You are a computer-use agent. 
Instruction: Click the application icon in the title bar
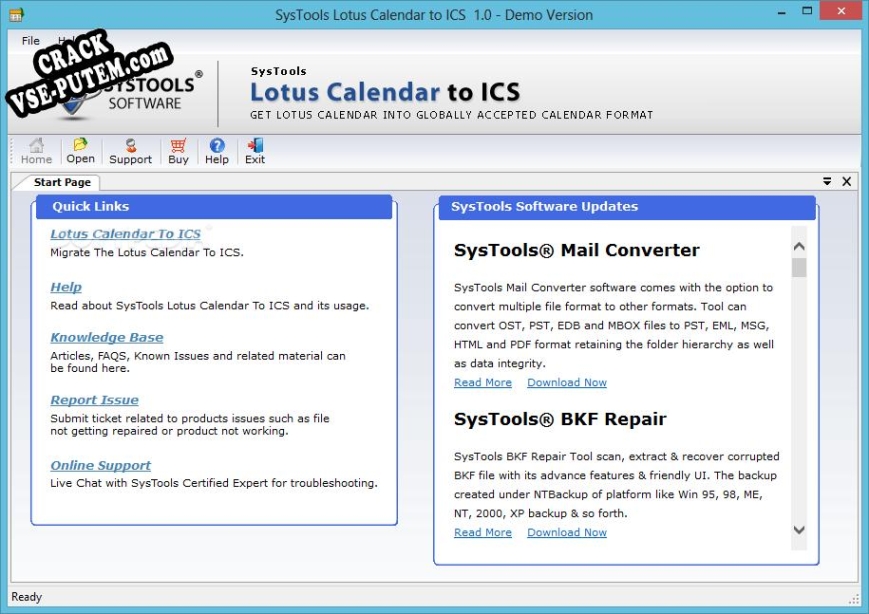pos(16,14)
